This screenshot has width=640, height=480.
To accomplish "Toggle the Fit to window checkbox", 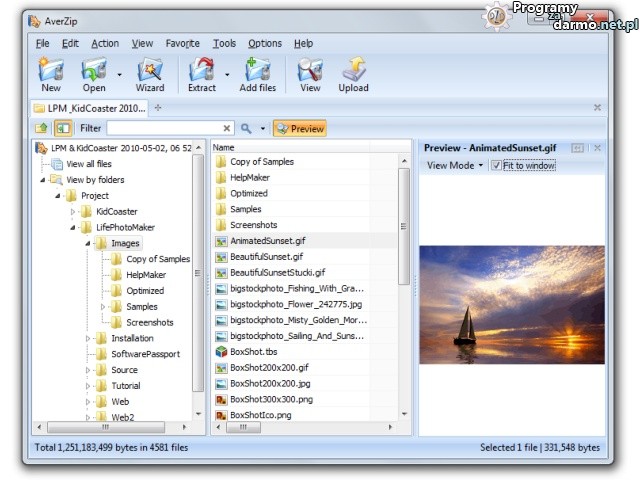I will (x=497, y=165).
